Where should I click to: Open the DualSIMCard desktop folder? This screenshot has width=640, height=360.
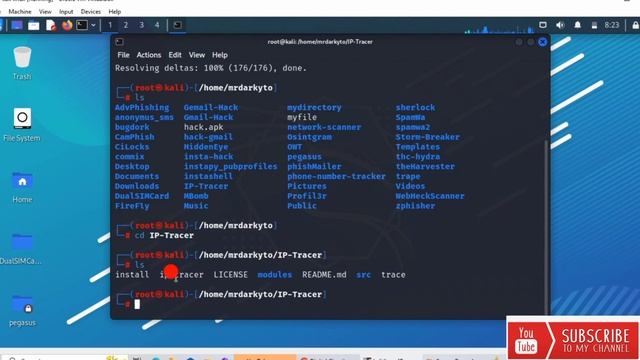tap(21, 249)
